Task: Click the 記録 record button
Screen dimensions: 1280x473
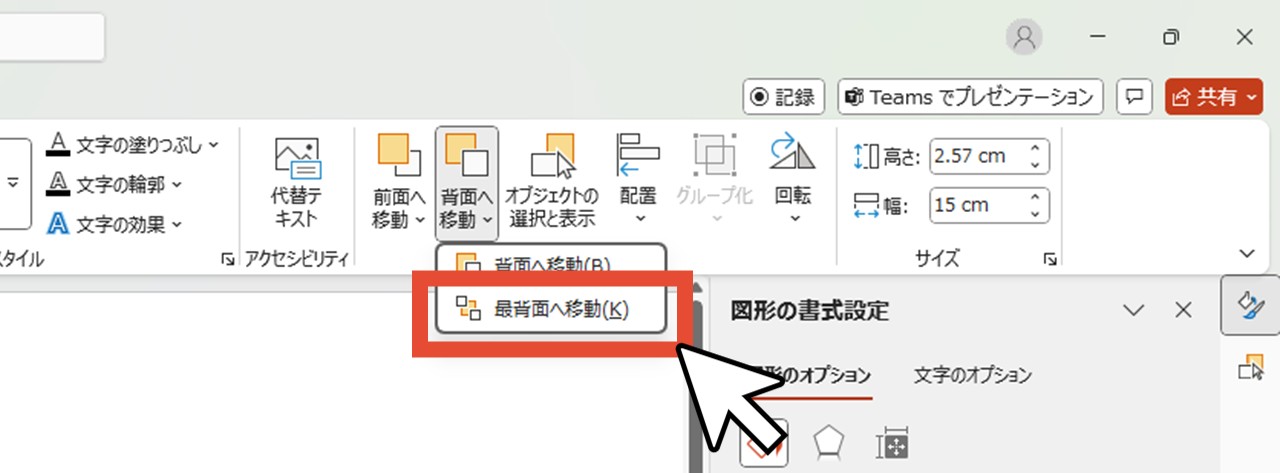Action: [783, 97]
